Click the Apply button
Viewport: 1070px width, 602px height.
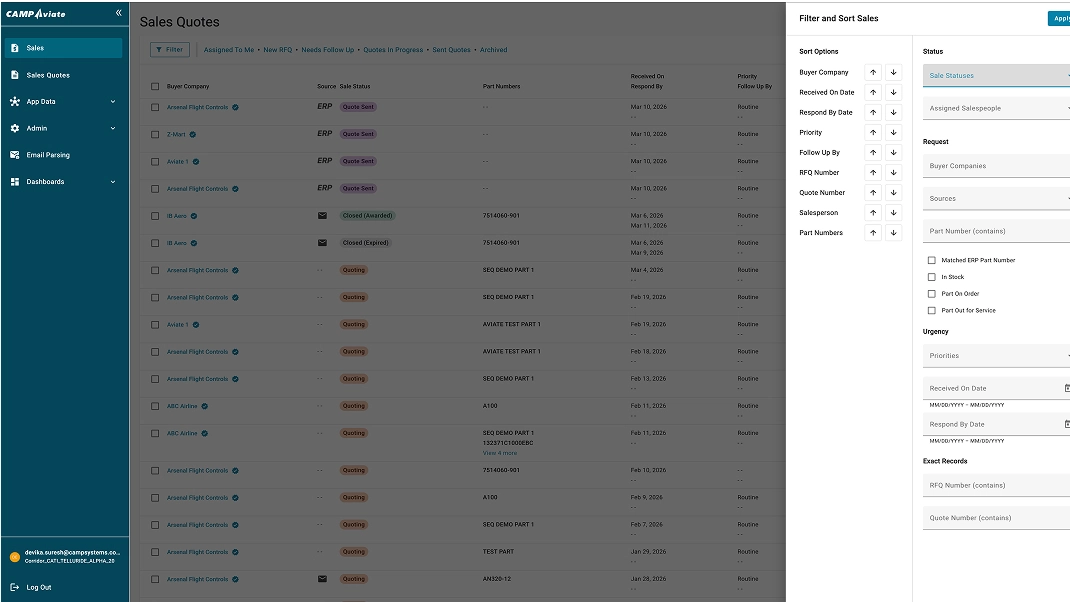point(1060,18)
